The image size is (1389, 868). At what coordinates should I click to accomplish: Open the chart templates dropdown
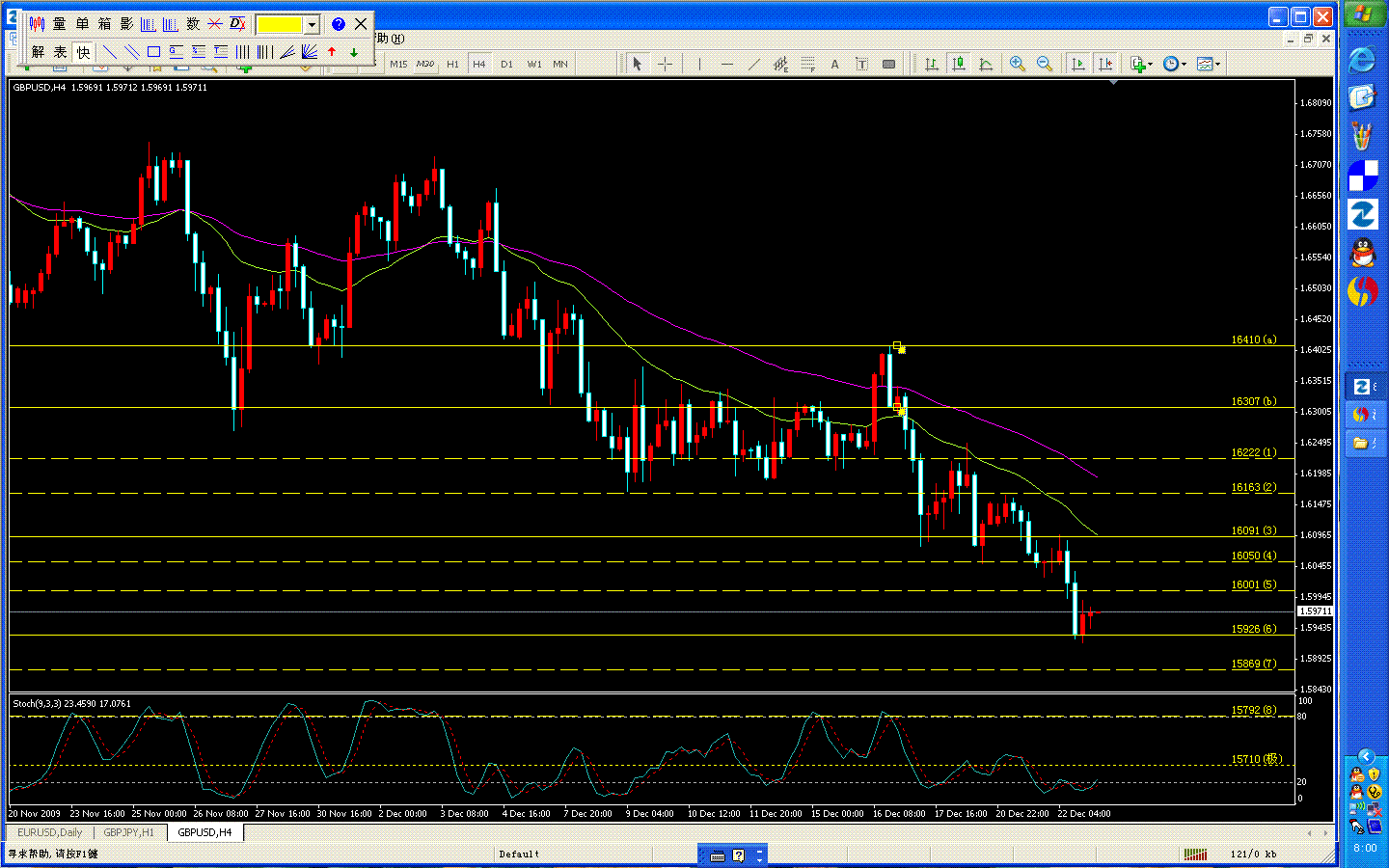pos(1209,64)
